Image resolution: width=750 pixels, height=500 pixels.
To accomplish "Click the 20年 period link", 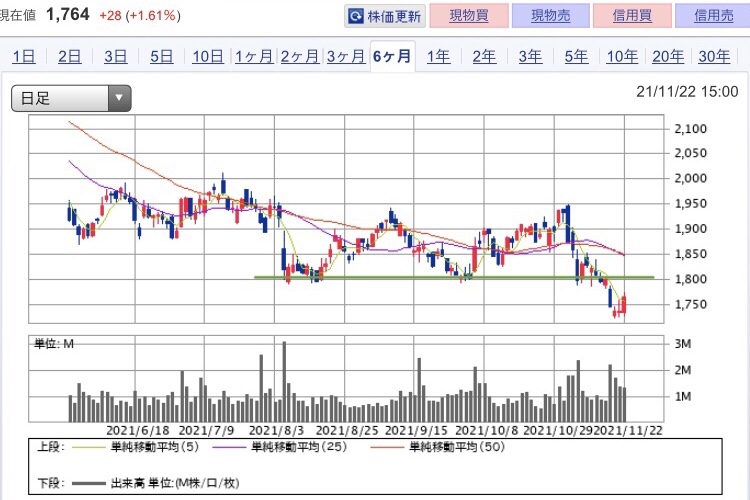I will [668, 56].
